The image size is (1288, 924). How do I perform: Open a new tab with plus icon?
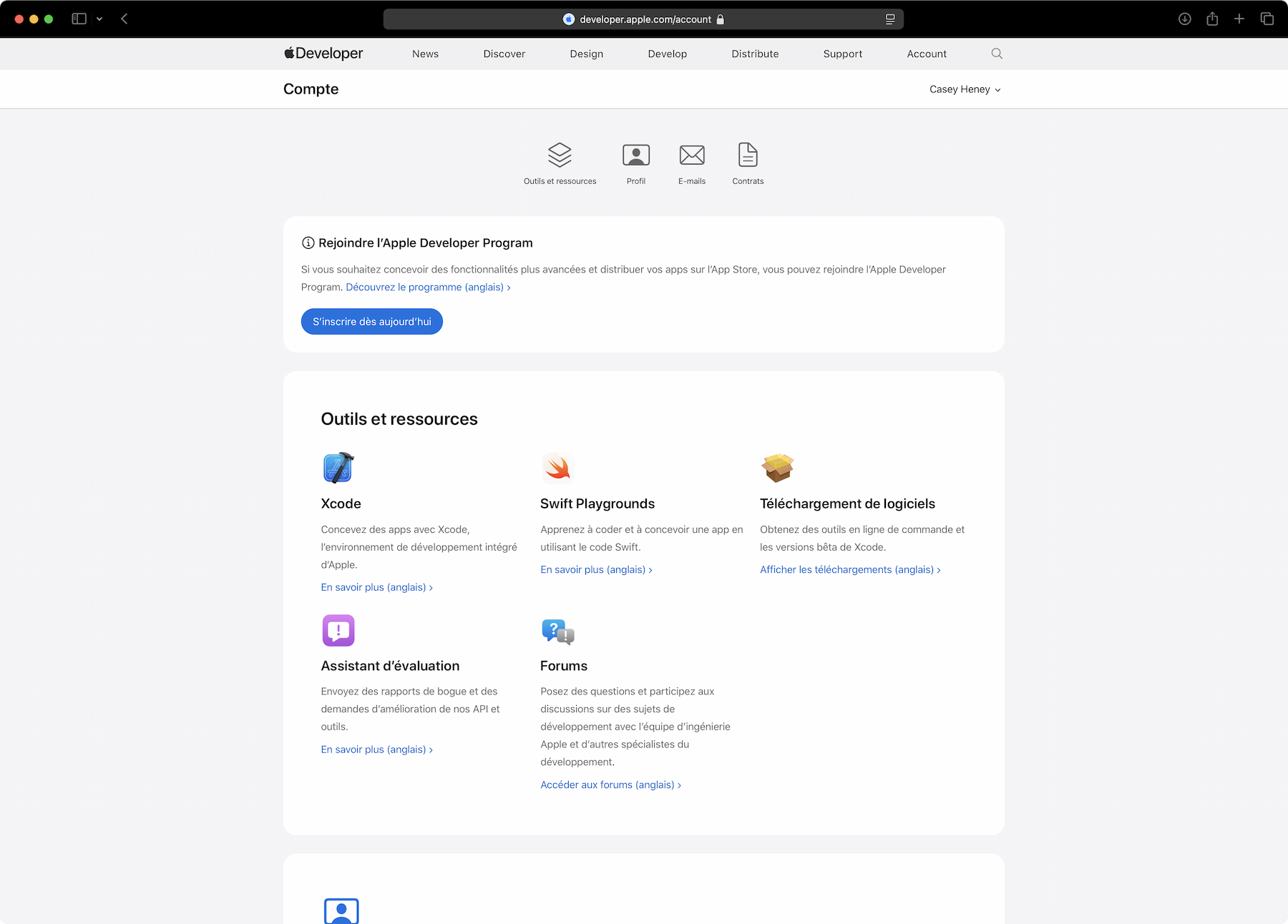[x=1239, y=19]
